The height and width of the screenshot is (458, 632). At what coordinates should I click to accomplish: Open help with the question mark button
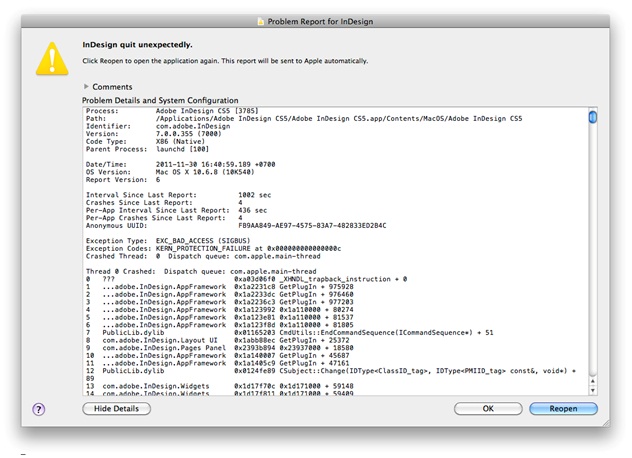[x=39, y=409]
